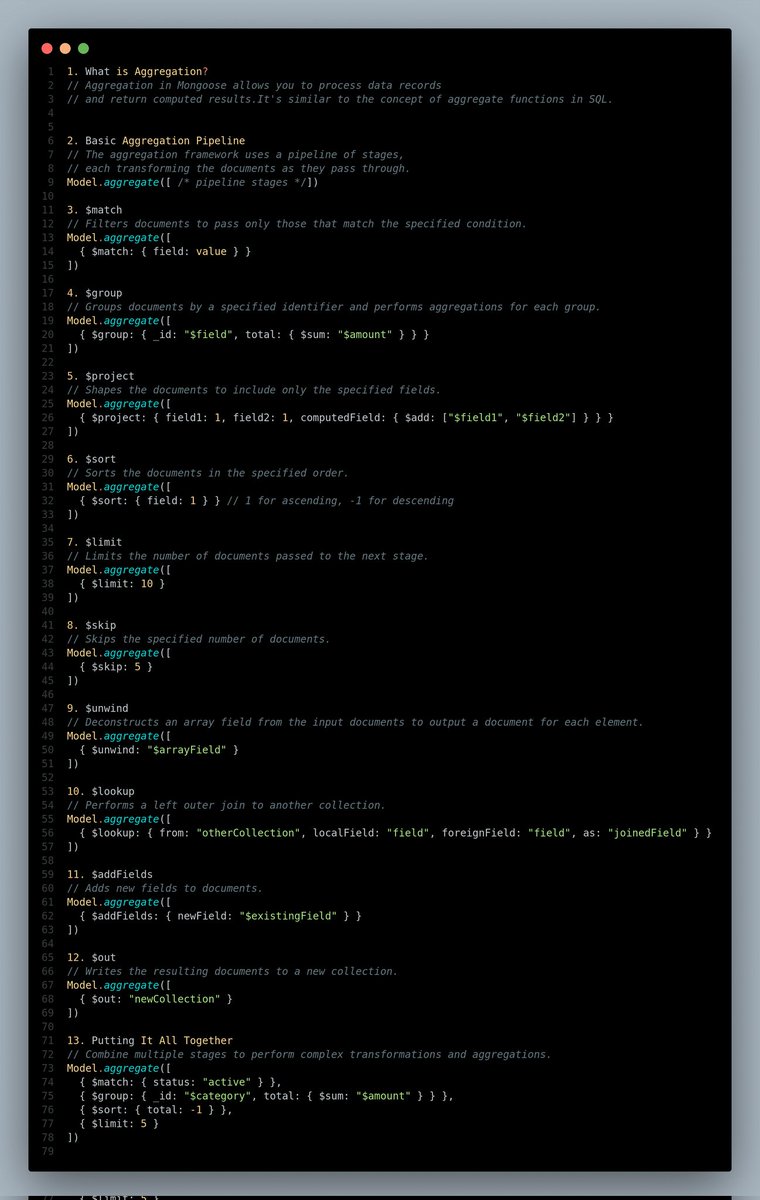
Task: Click the code "{ $limit: 10 }"
Action: (x=122, y=583)
